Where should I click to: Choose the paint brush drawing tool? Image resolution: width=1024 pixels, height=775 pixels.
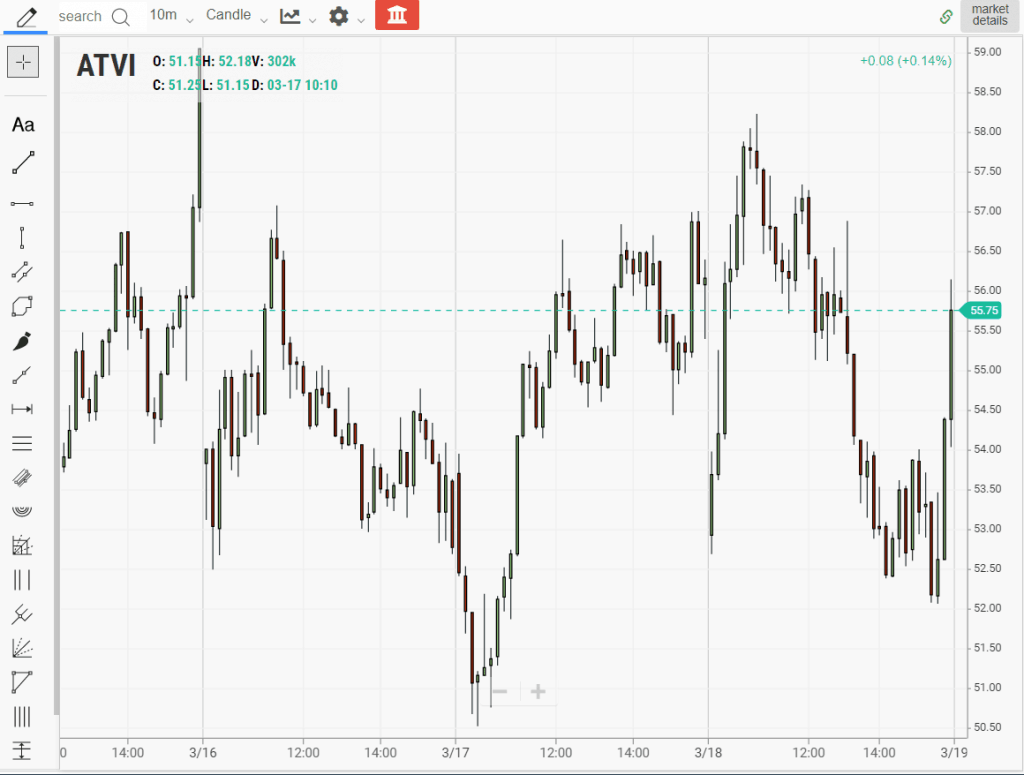click(x=23, y=342)
